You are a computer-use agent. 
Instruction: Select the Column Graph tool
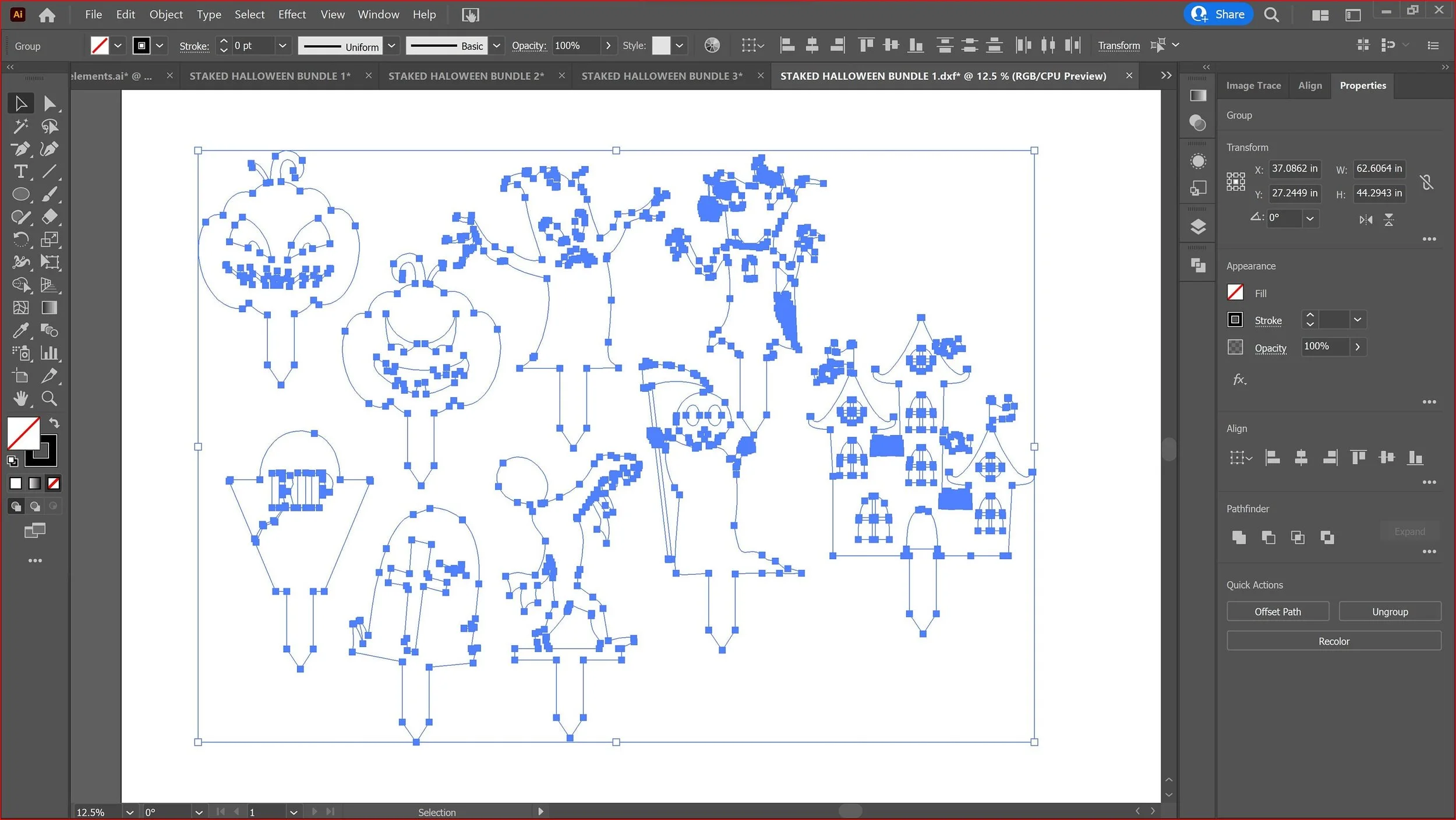click(50, 353)
